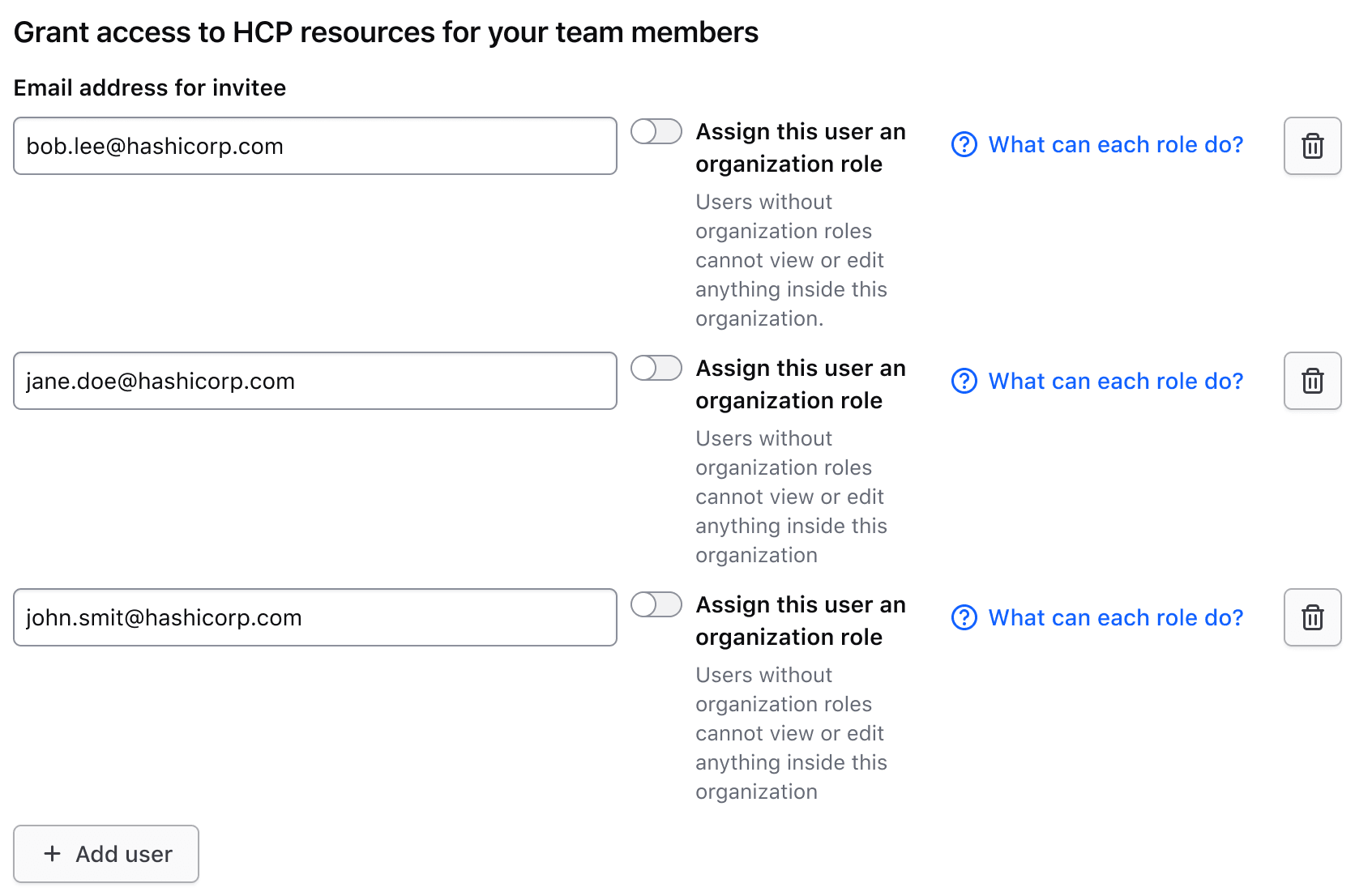Toggle organization role switch for jane.doe
The width and height of the screenshot is (1355, 896).
pos(656,368)
